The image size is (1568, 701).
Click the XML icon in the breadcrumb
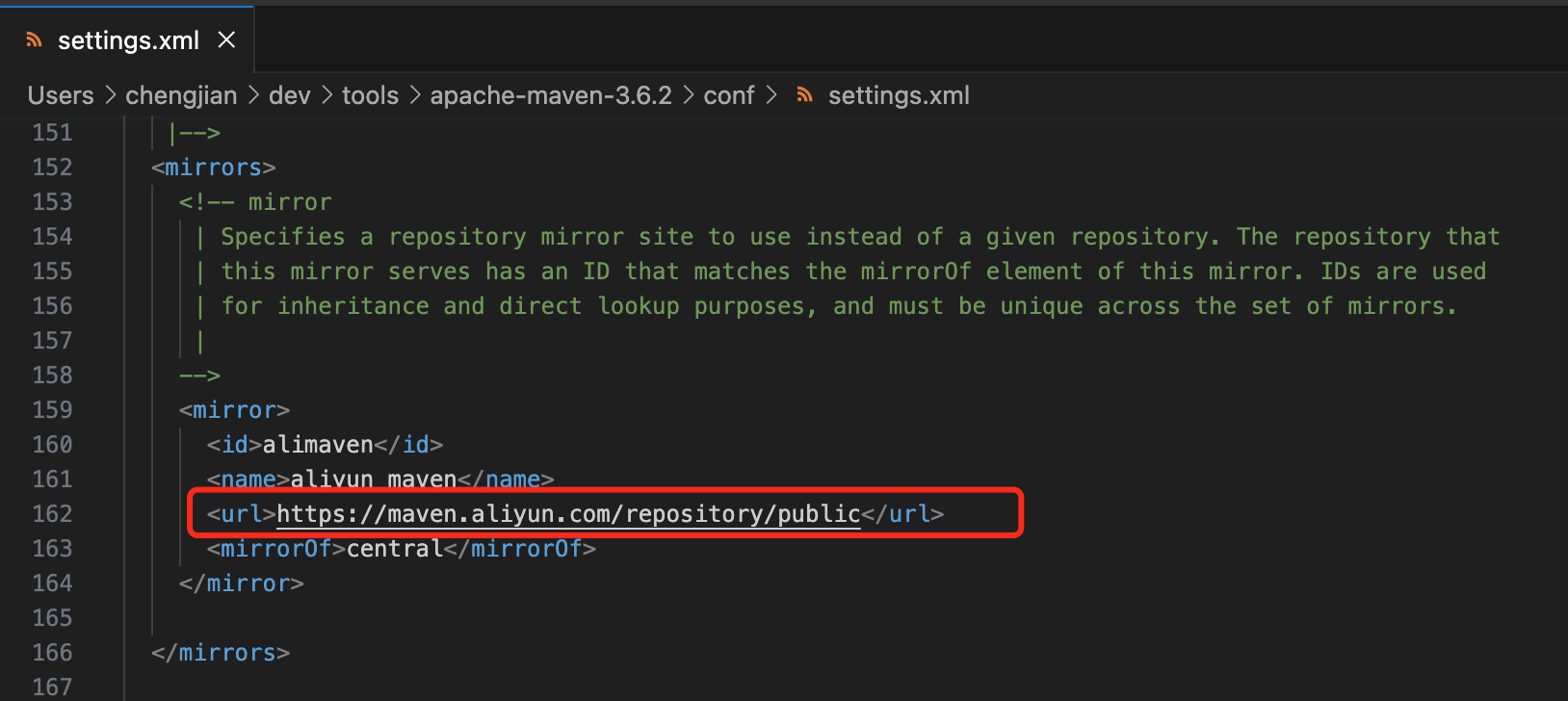point(805,95)
